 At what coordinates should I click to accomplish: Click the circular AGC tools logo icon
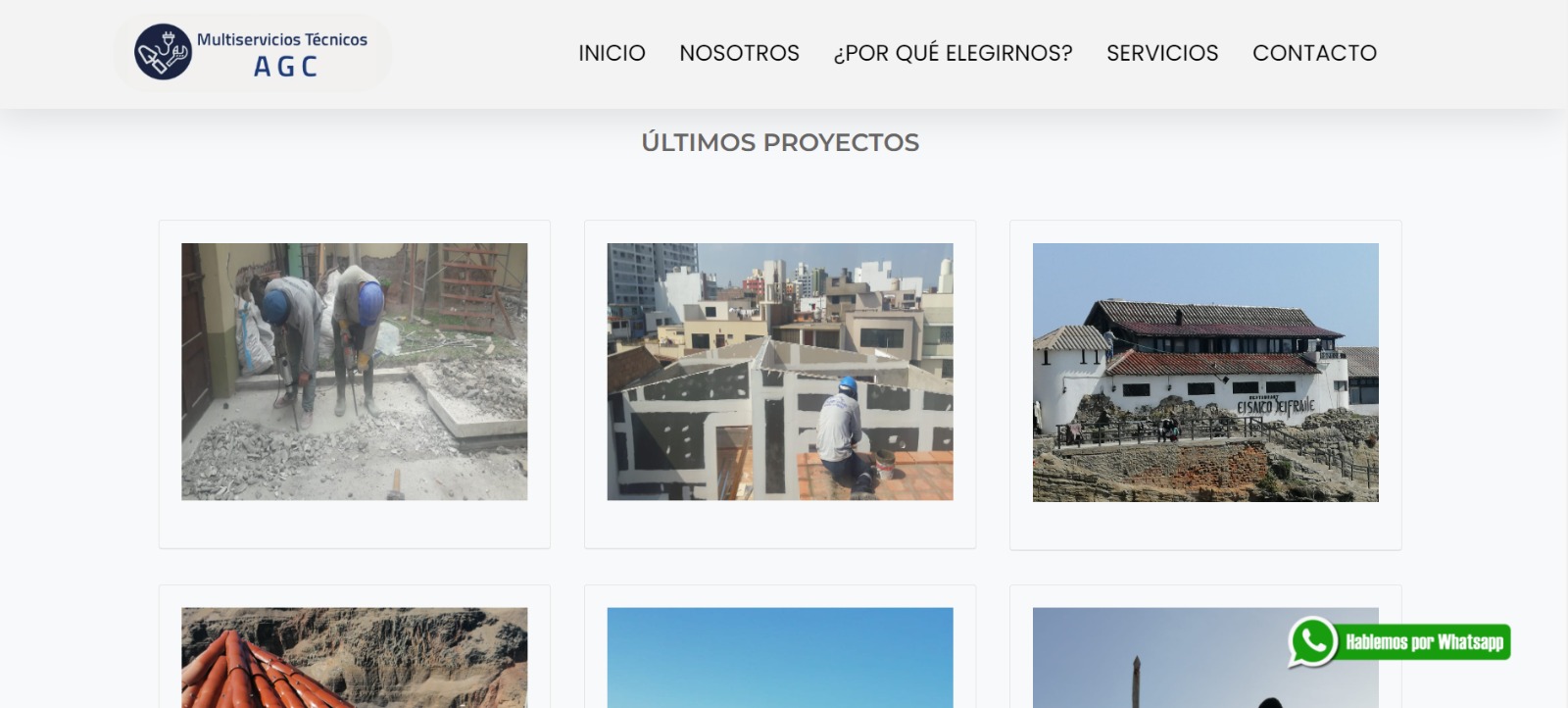[x=163, y=52]
